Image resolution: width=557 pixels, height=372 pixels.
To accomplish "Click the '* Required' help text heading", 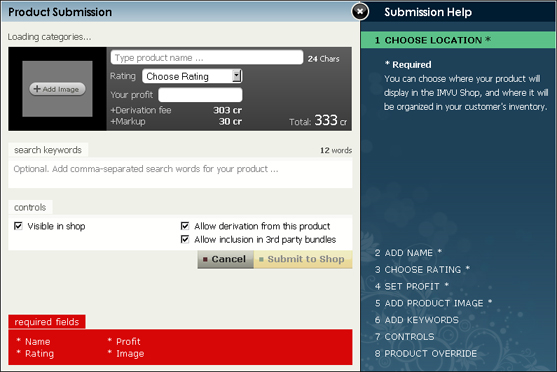I will (408, 65).
